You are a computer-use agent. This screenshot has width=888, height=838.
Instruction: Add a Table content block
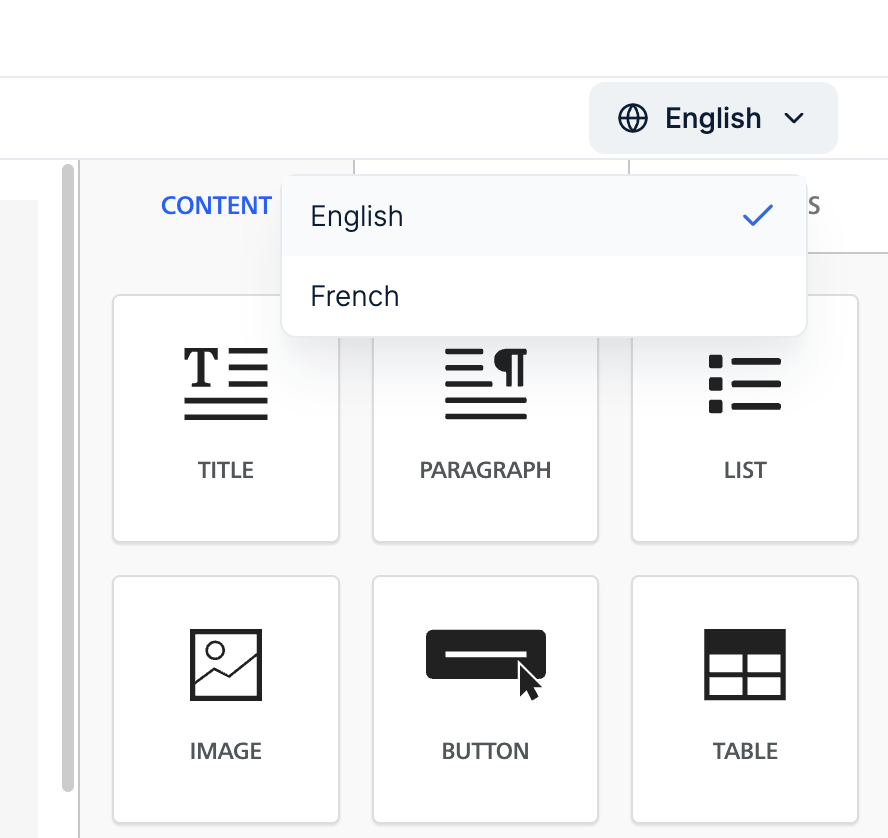pyautogui.click(x=745, y=699)
